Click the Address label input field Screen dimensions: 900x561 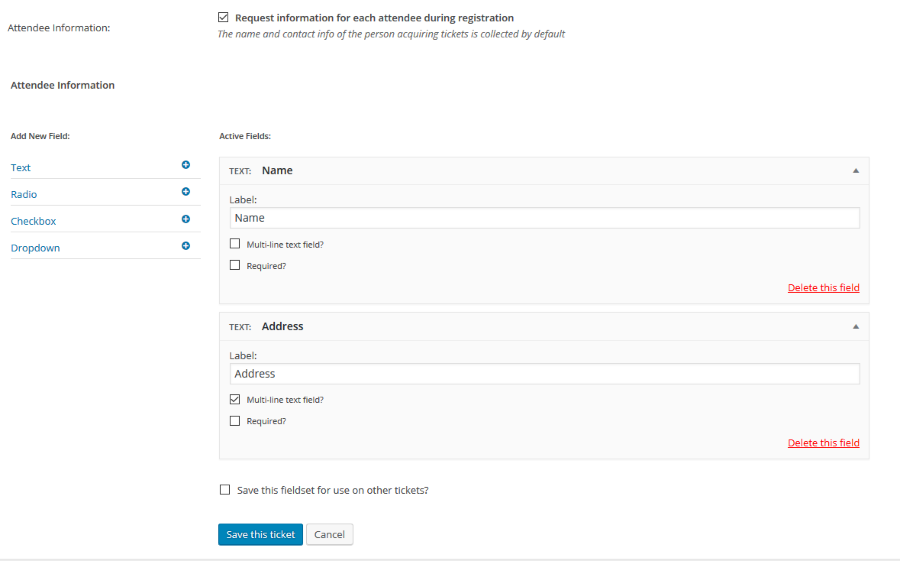pyautogui.click(x=544, y=374)
